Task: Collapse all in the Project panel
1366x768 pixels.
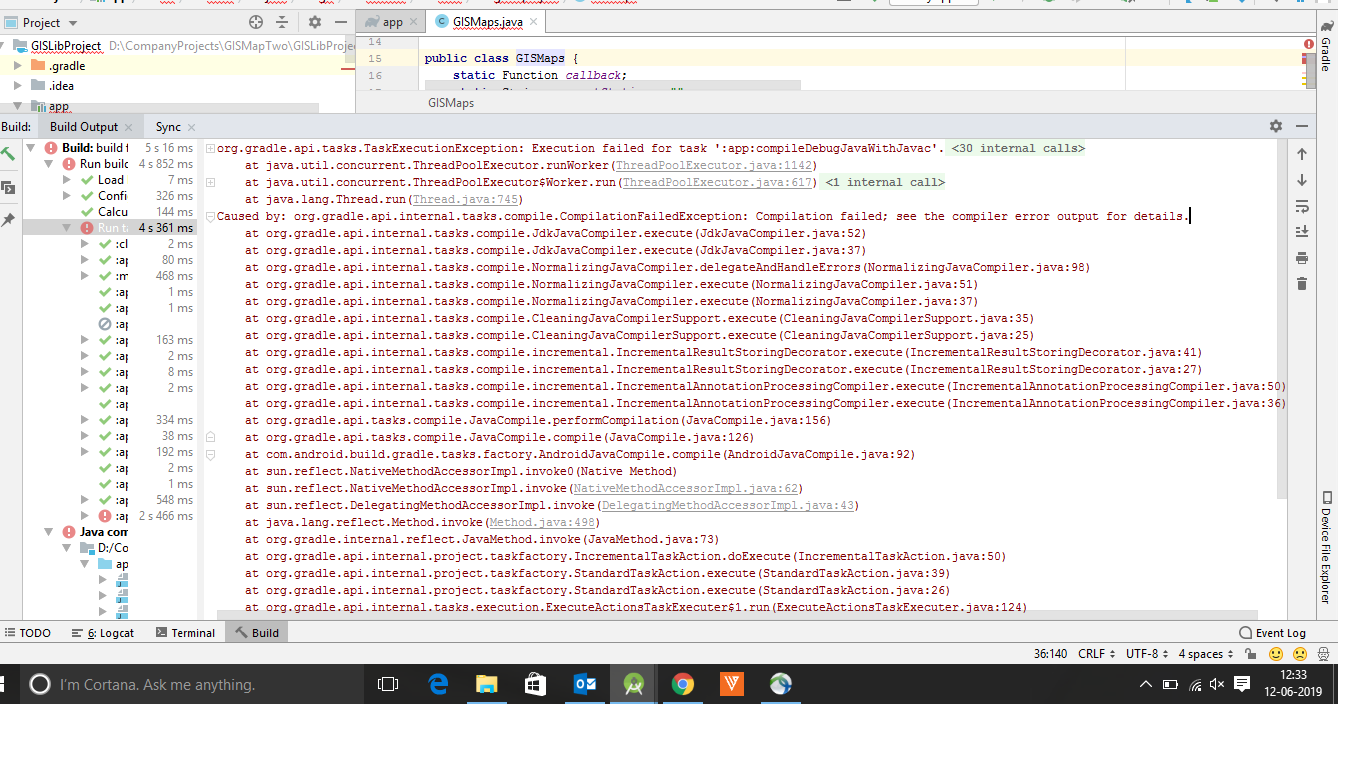Action: coord(282,22)
